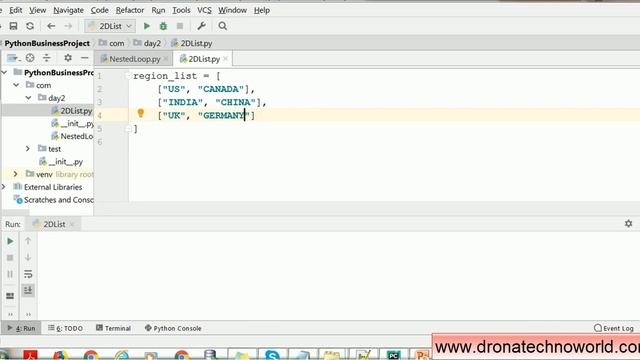Open the Run menu
Screen dimensions: 640x360
click(158, 10)
